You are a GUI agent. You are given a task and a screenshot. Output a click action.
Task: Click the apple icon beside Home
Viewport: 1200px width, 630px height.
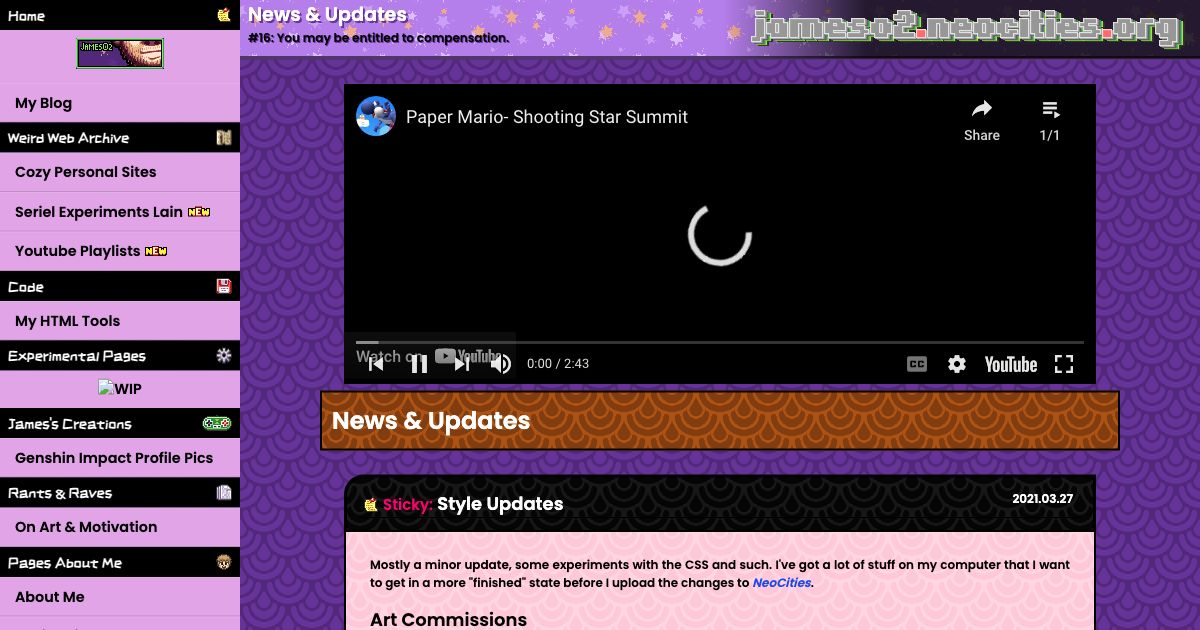(x=224, y=15)
